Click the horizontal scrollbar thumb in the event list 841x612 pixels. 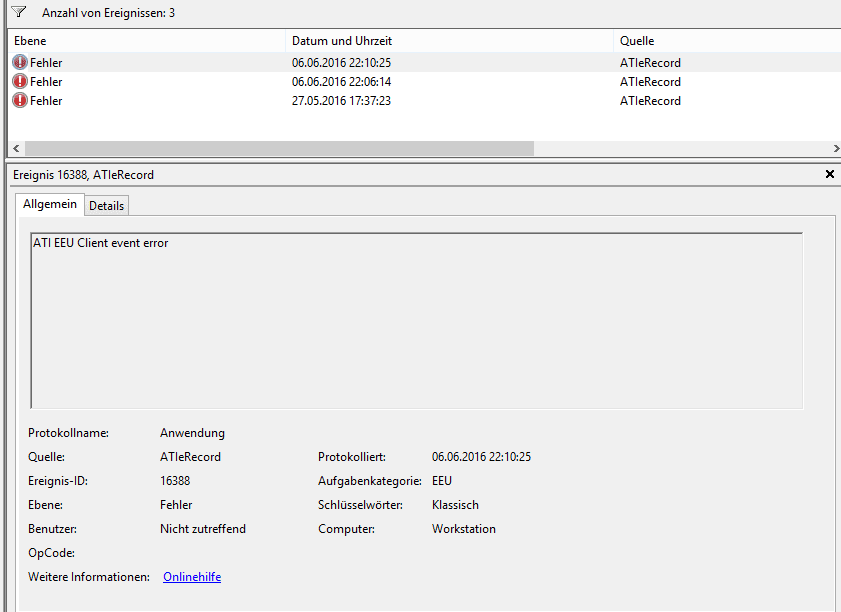coord(280,148)
